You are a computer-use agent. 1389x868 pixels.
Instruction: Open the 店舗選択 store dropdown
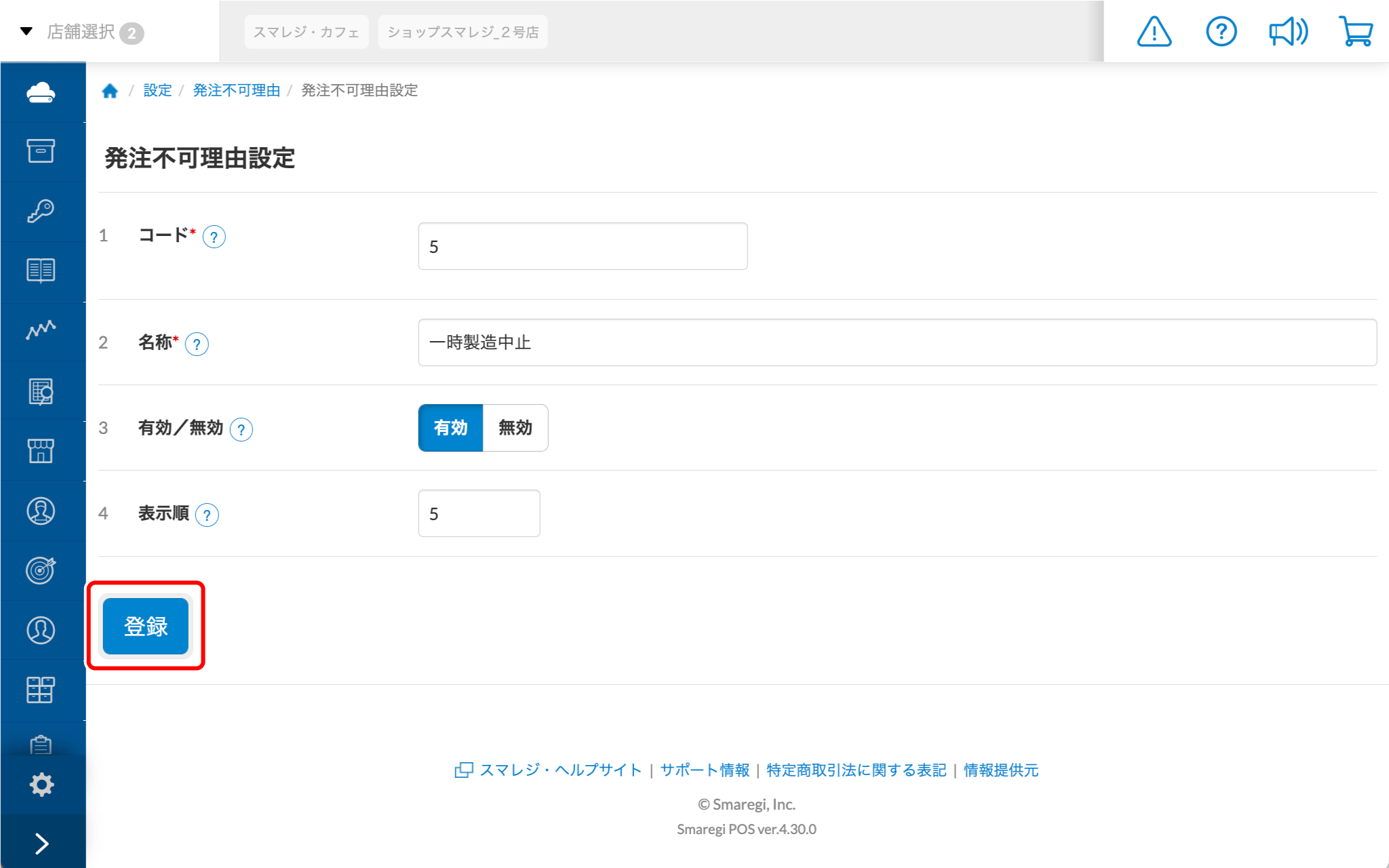tap(81, 32)
